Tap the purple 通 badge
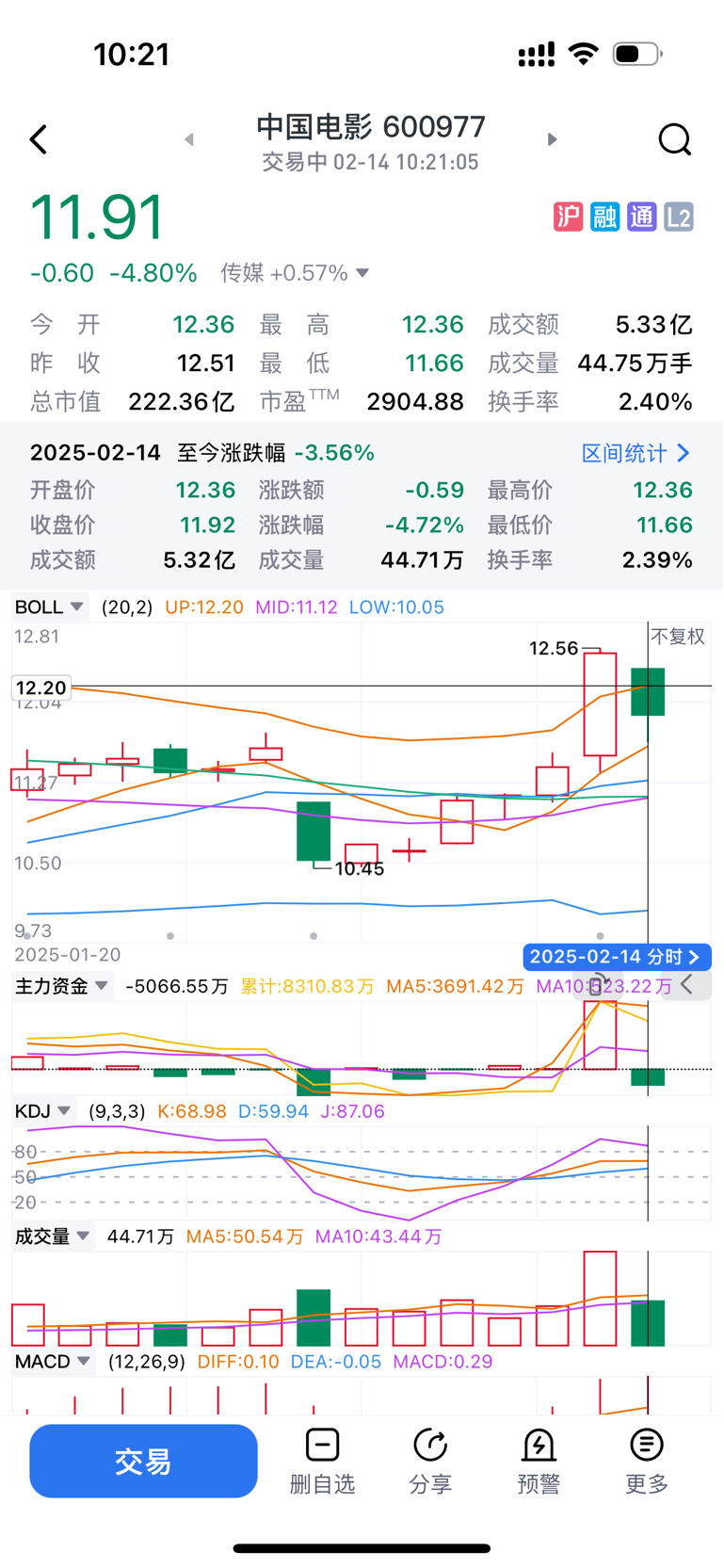The width and height of the screenshot is (724, 1568). pyautogui.click(x=641, y=218)
